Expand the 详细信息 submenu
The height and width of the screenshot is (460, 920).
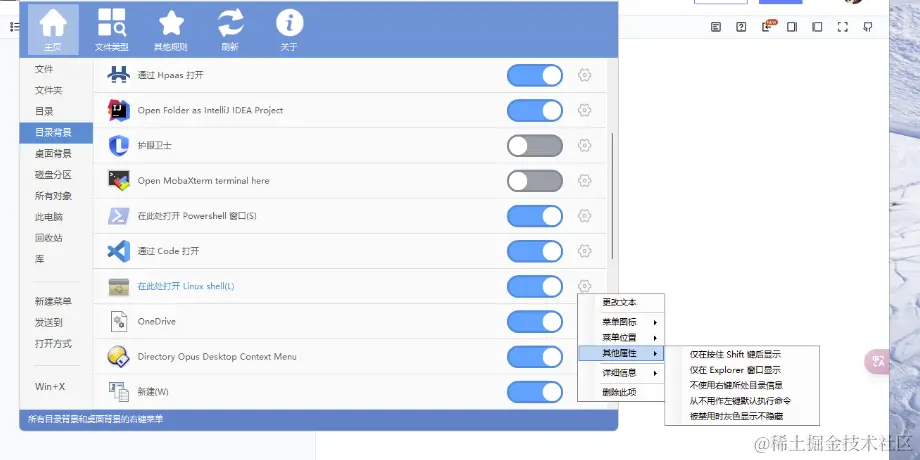621,373
